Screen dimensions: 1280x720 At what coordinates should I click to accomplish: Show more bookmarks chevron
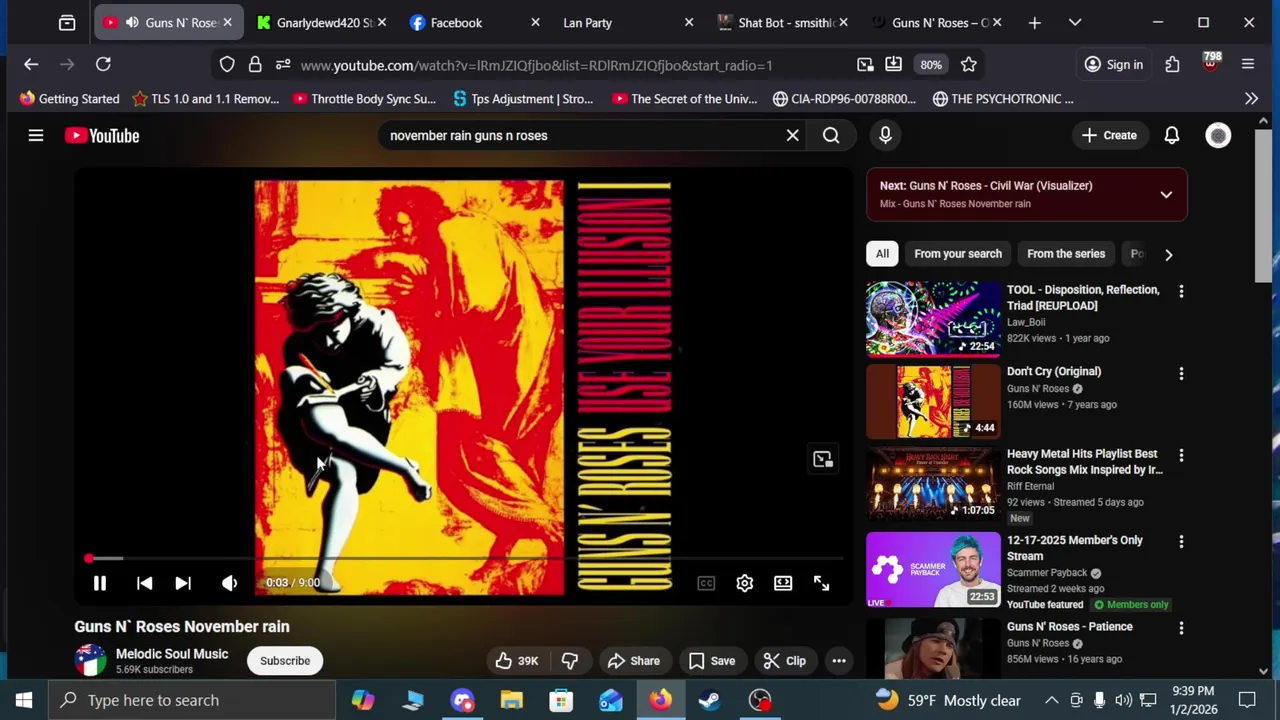(x=1251, y=99)
